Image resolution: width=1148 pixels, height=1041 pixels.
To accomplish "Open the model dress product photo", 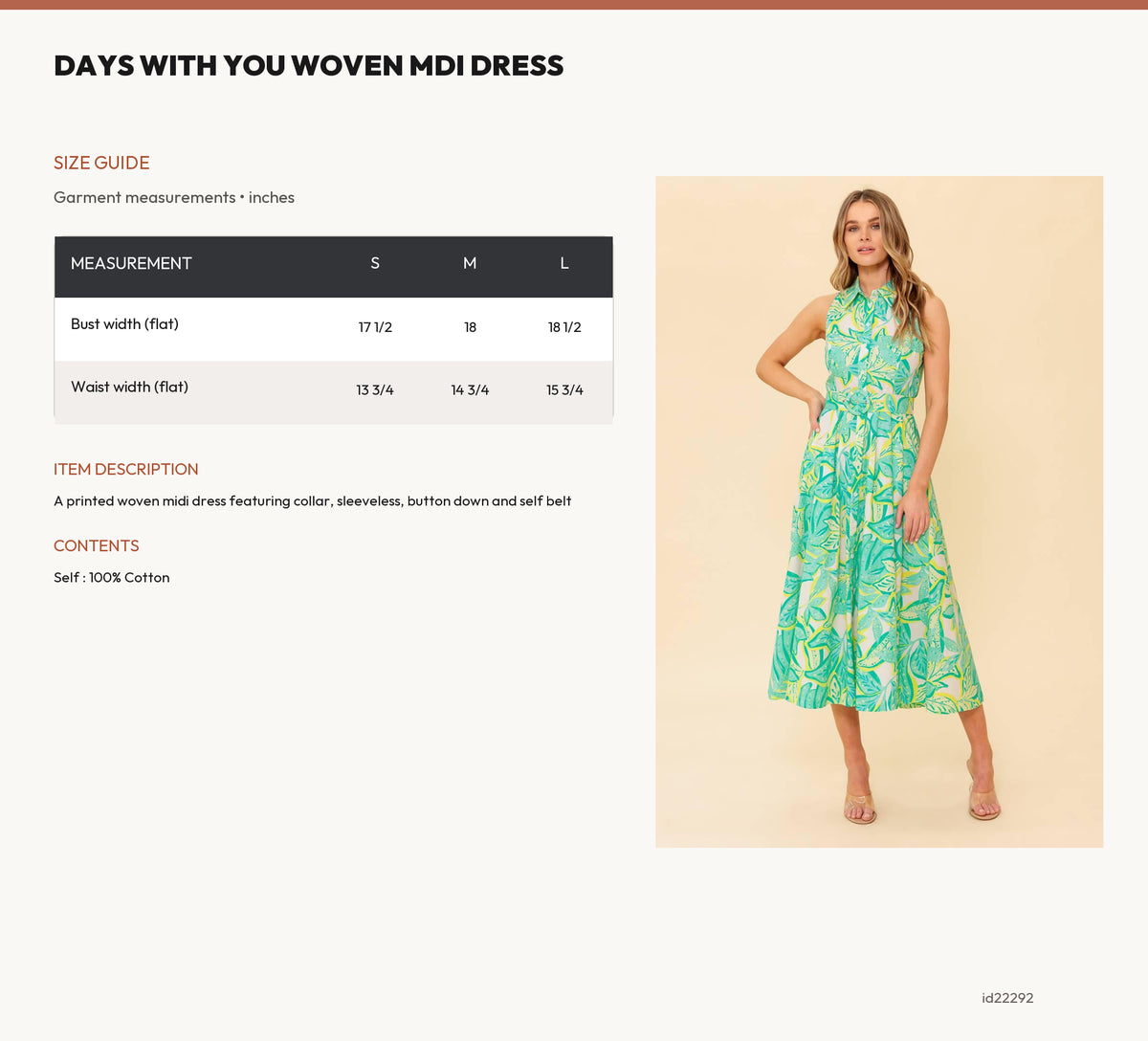I will (879, 512).
